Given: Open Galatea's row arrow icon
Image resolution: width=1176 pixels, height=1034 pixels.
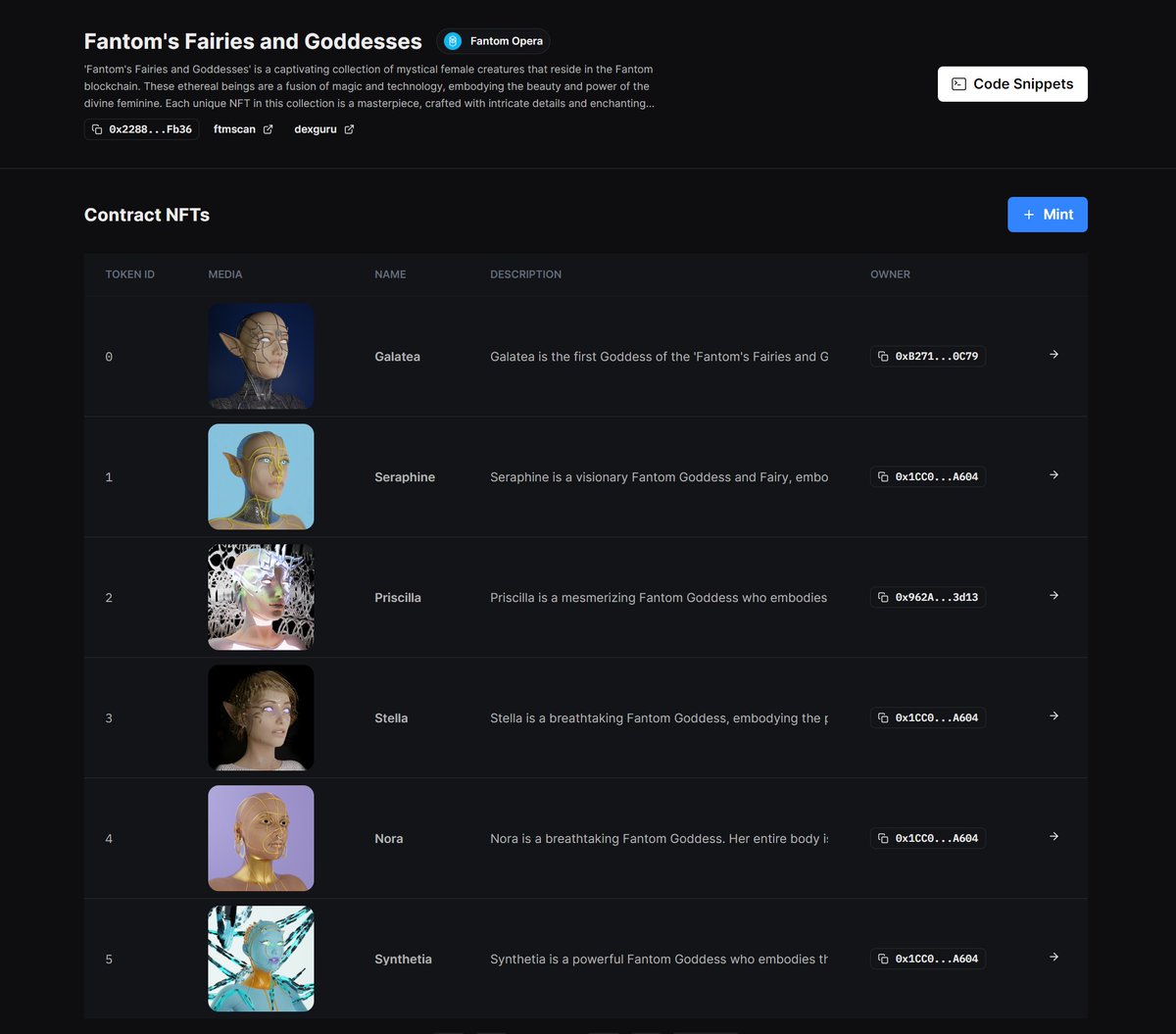Looking at the screenshot, I should [1053, 355].
